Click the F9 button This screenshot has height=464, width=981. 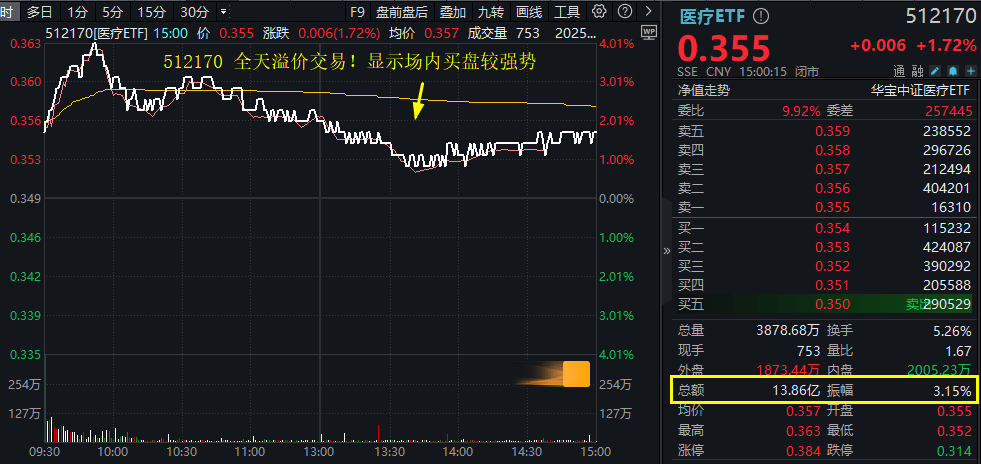[357, 11]
